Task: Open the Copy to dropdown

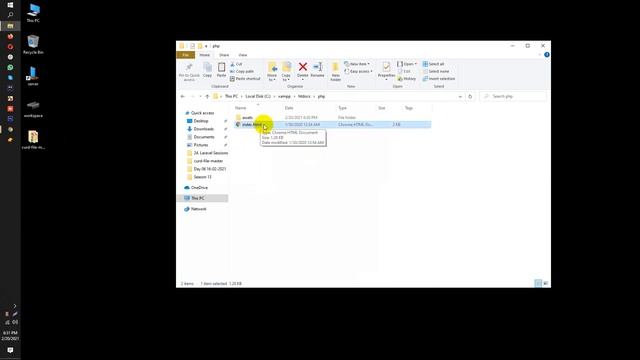Action: click(x=286, y=78)
